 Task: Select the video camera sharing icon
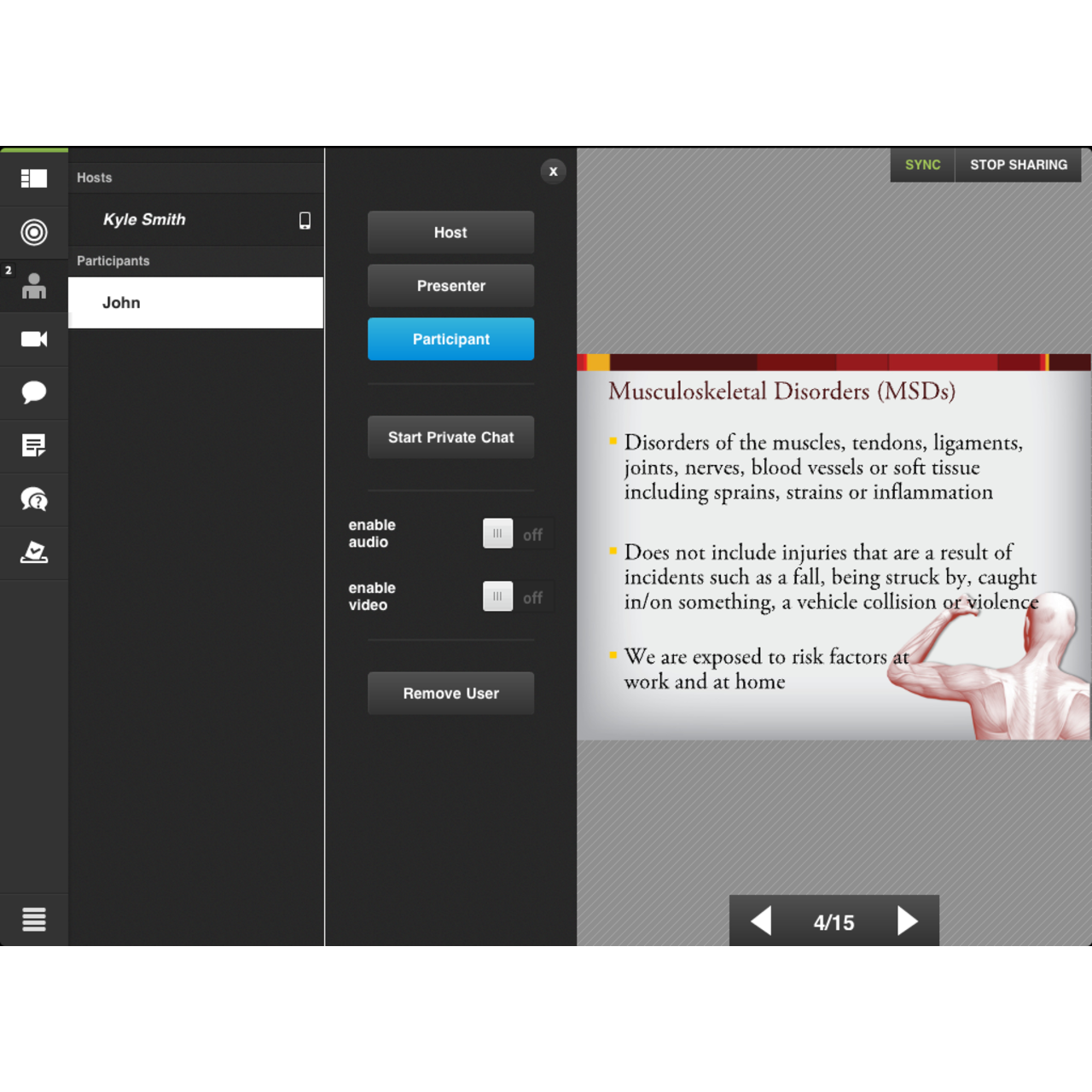tap(34, 339)
